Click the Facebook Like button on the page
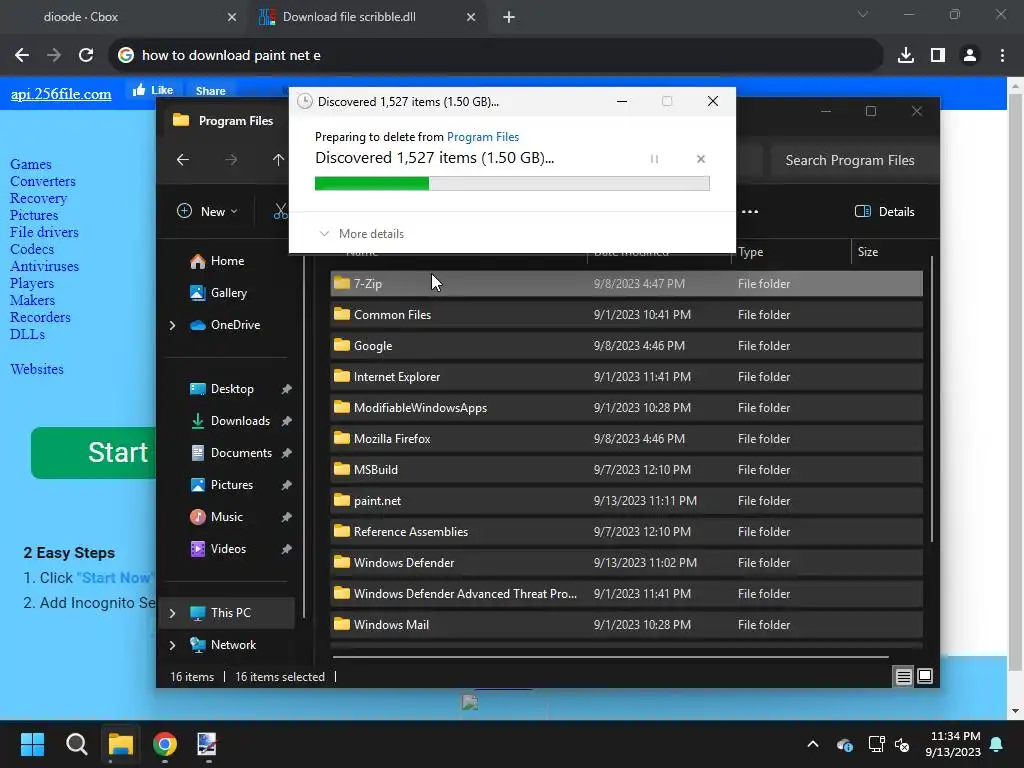The height and width of the screenshot is (768, 1024). 153,90
